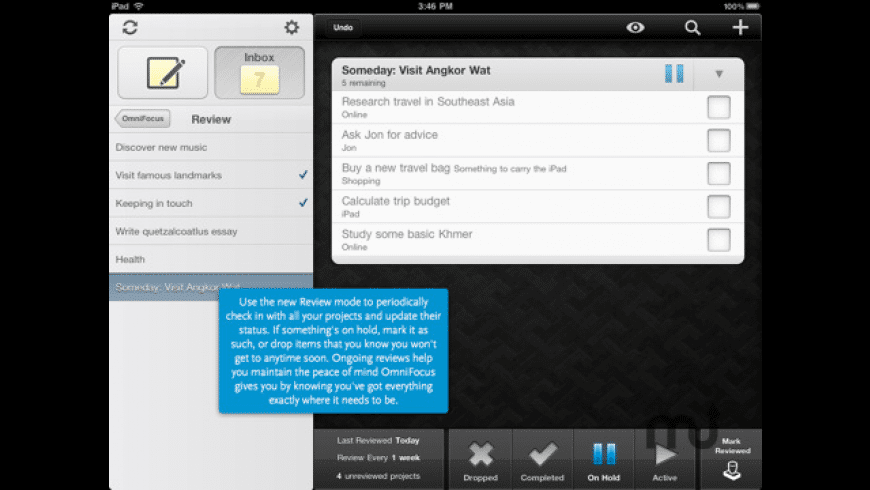Select Write quetzalcoatlus essay project

pos(211,231)
